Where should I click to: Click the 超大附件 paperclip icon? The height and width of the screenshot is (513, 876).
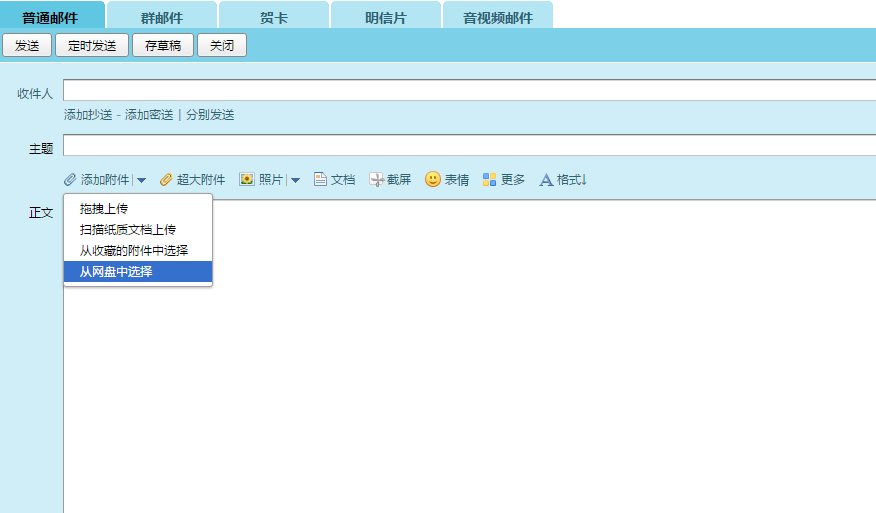pyautogui.click(x=166, y=179)
